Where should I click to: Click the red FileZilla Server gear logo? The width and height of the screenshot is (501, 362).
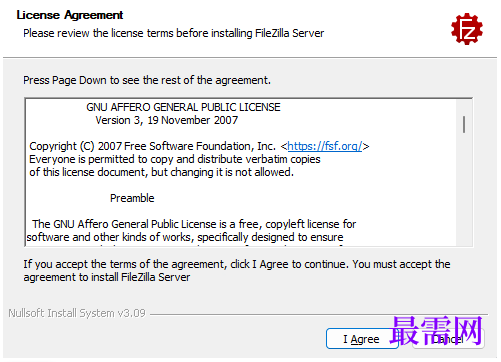coord(467,29)
